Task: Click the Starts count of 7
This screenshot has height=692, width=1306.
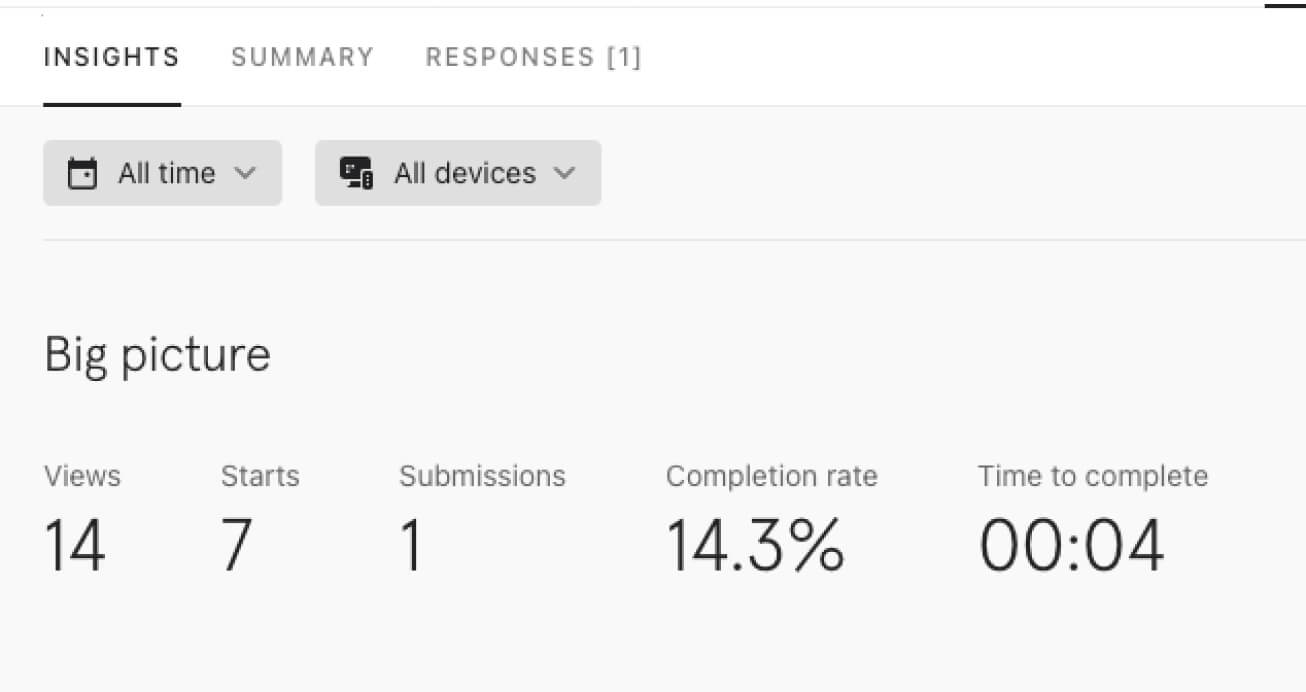Action: 237,546
